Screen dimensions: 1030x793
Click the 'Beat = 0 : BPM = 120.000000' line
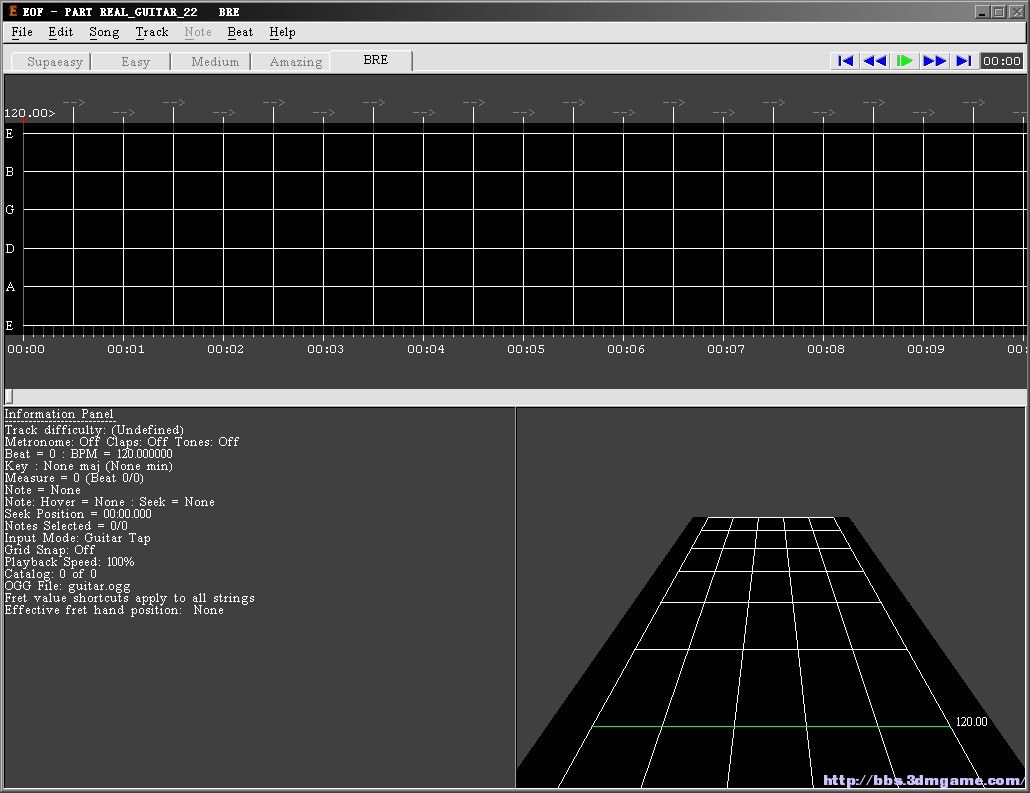(x=88, y=454)
